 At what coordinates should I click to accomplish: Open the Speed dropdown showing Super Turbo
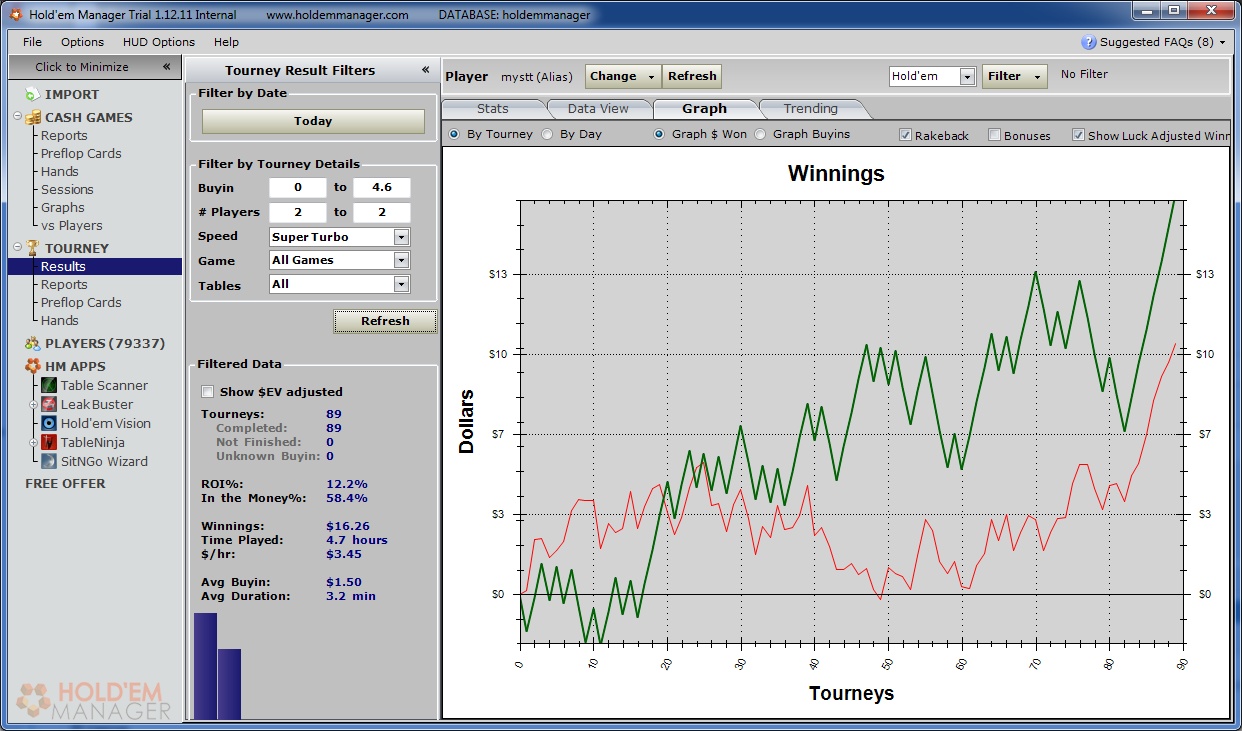tap(401, 237)
